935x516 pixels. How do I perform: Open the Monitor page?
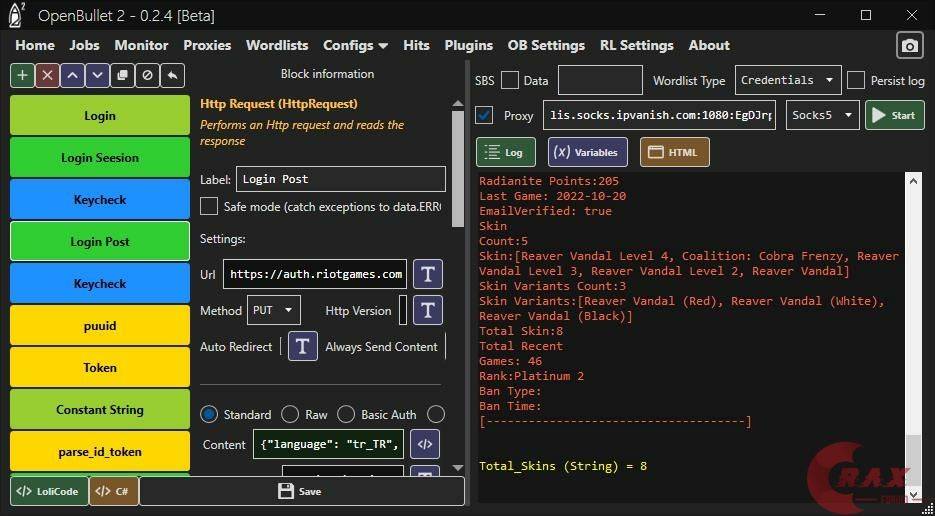pos(141,45)
